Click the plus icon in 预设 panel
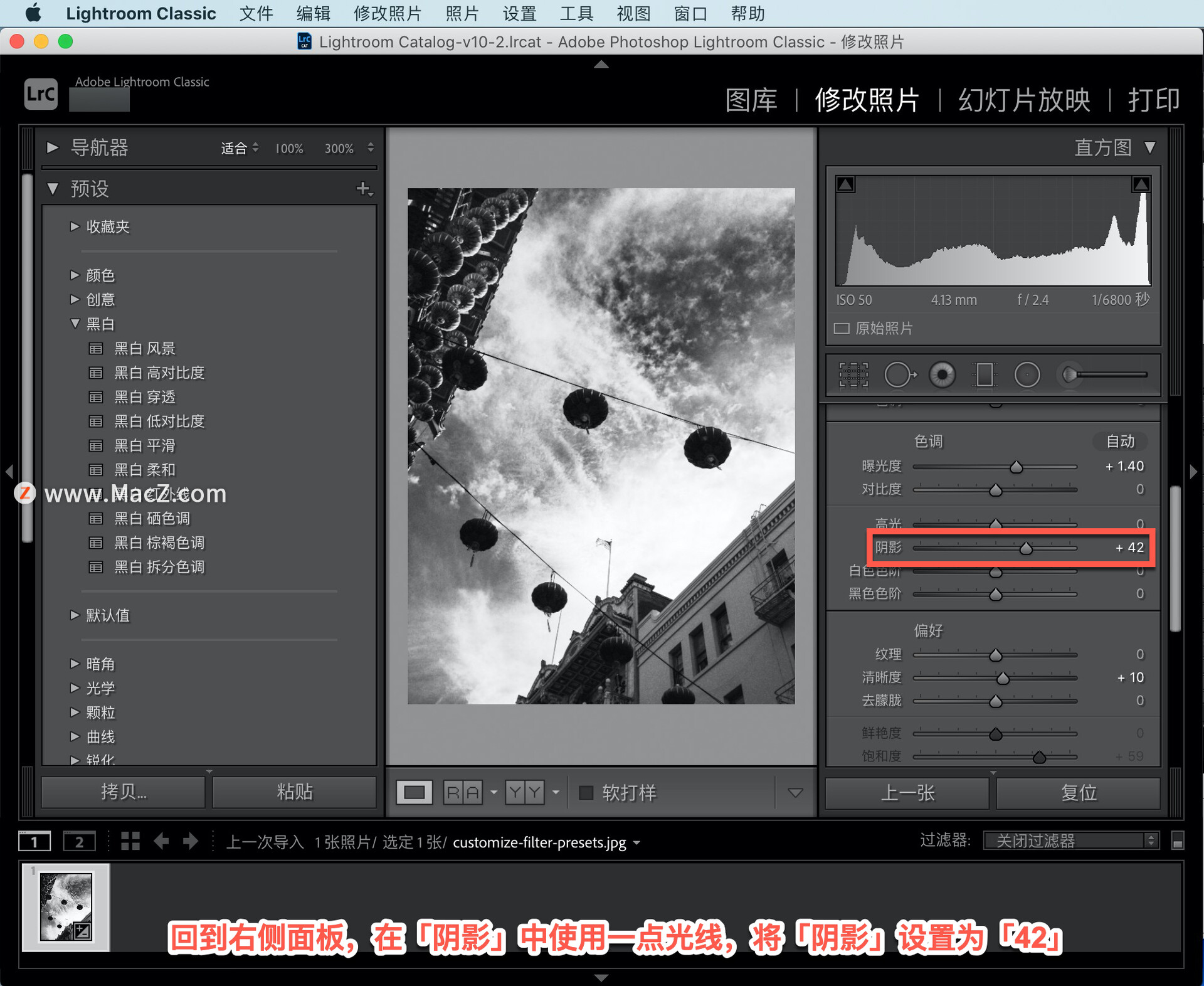 tap(363, 188)
